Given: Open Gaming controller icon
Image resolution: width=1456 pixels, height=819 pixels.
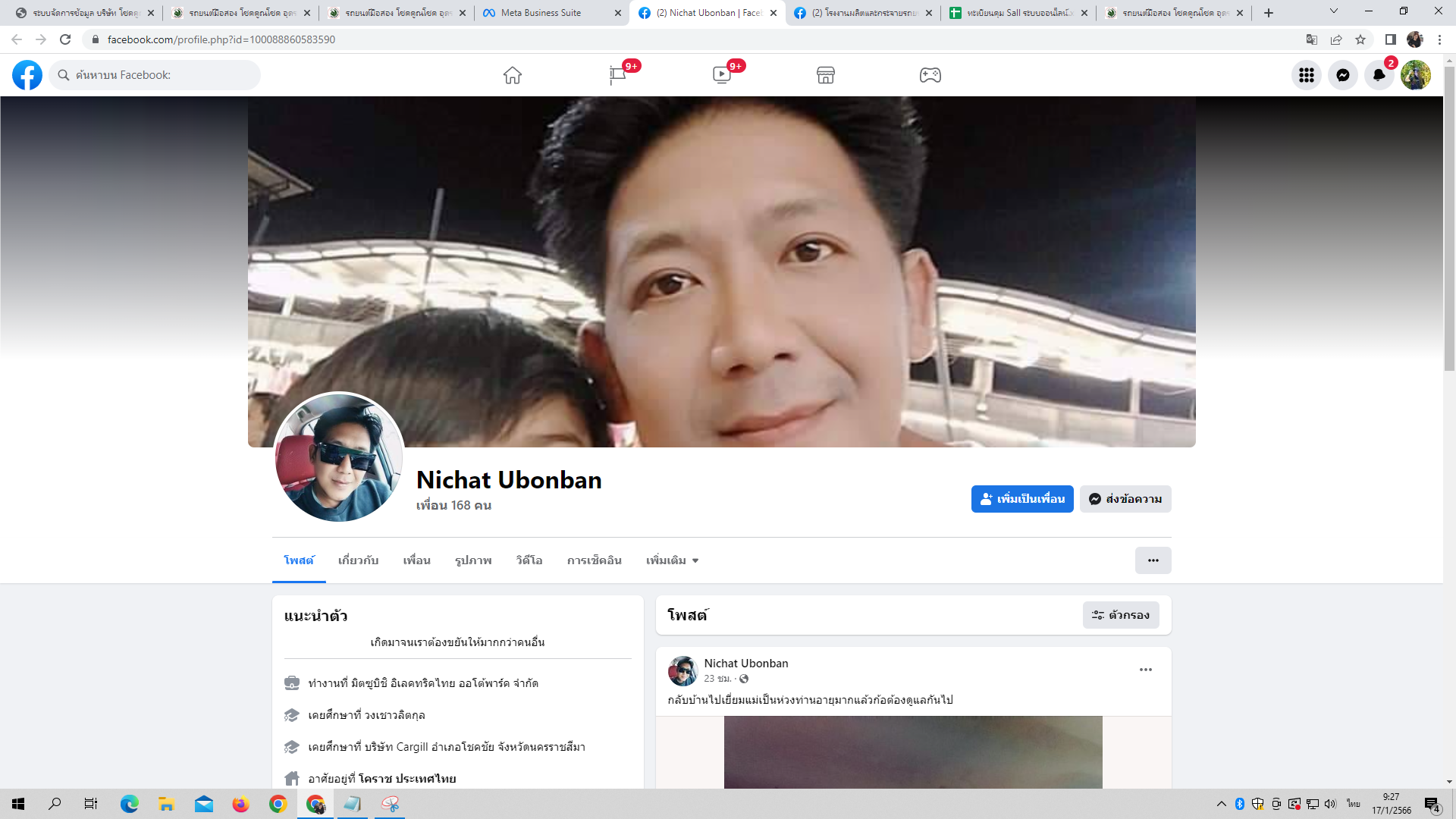Looking at the screenshot, I should click(x=930, y=75).
